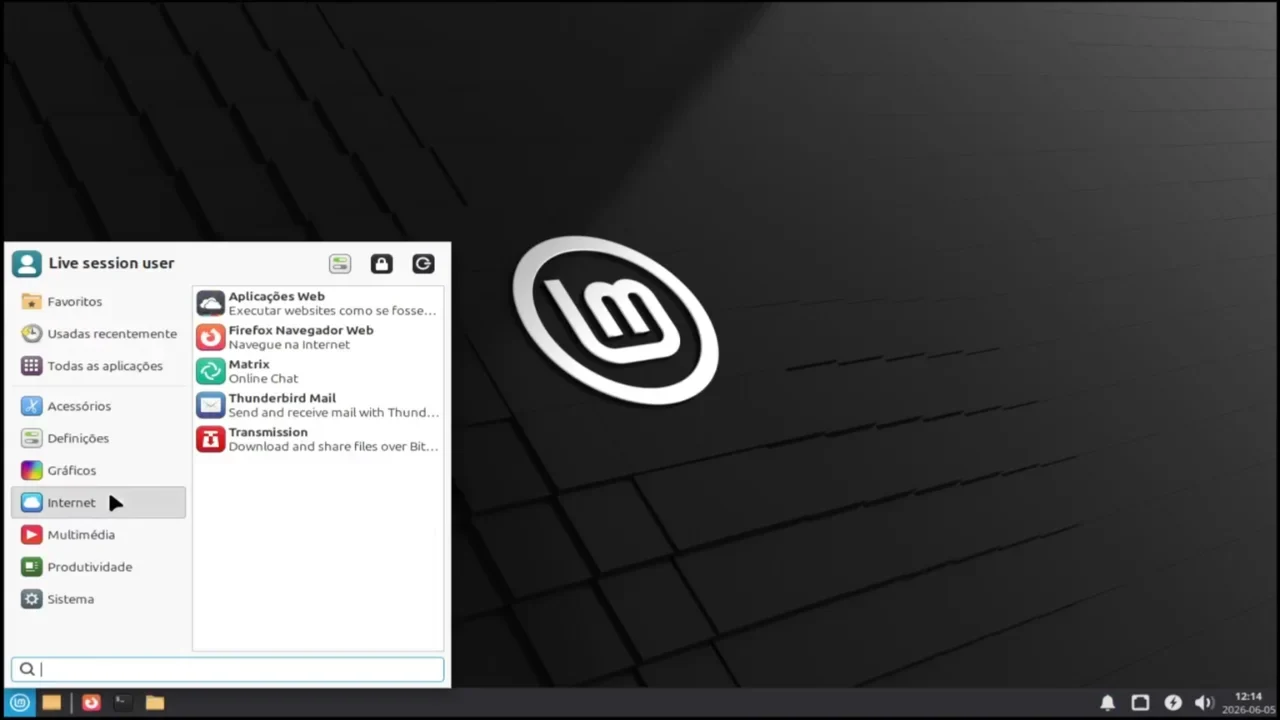Image resolution: width=1280 pixels, height=720 pixels.
Task: Lock the screen with padlock icon
Action: point(381,264)
